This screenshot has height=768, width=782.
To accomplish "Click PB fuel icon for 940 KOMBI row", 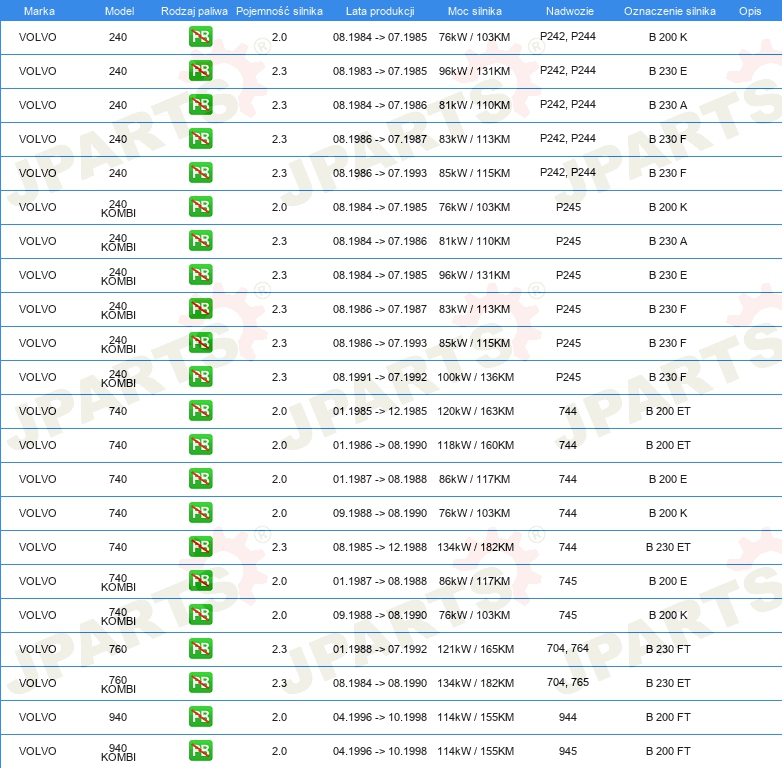I will pyautogui.click(x=200, y=751).
